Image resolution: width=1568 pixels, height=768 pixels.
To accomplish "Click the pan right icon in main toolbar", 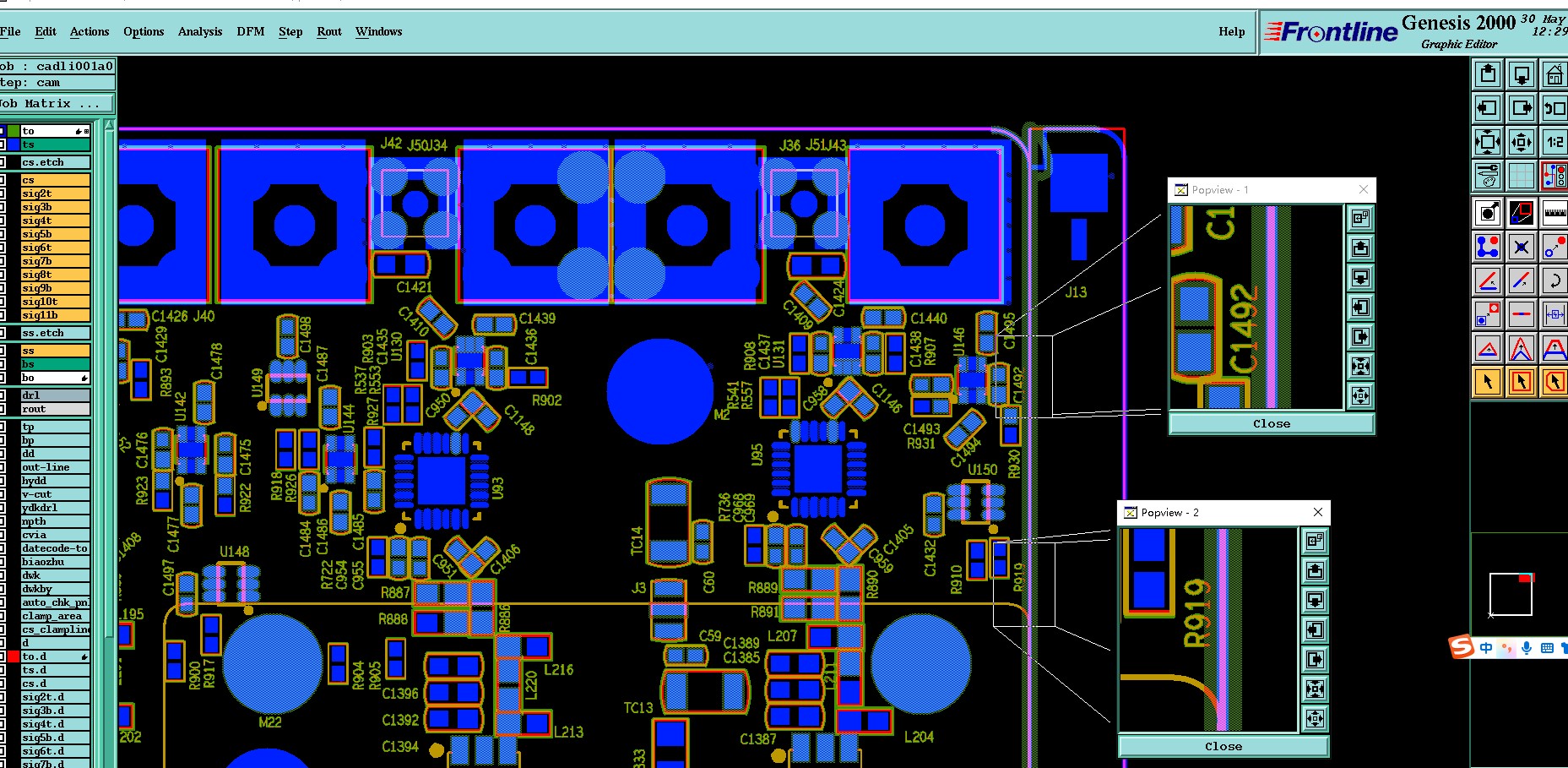I will pyautogui.click(x=1522, y=107).
